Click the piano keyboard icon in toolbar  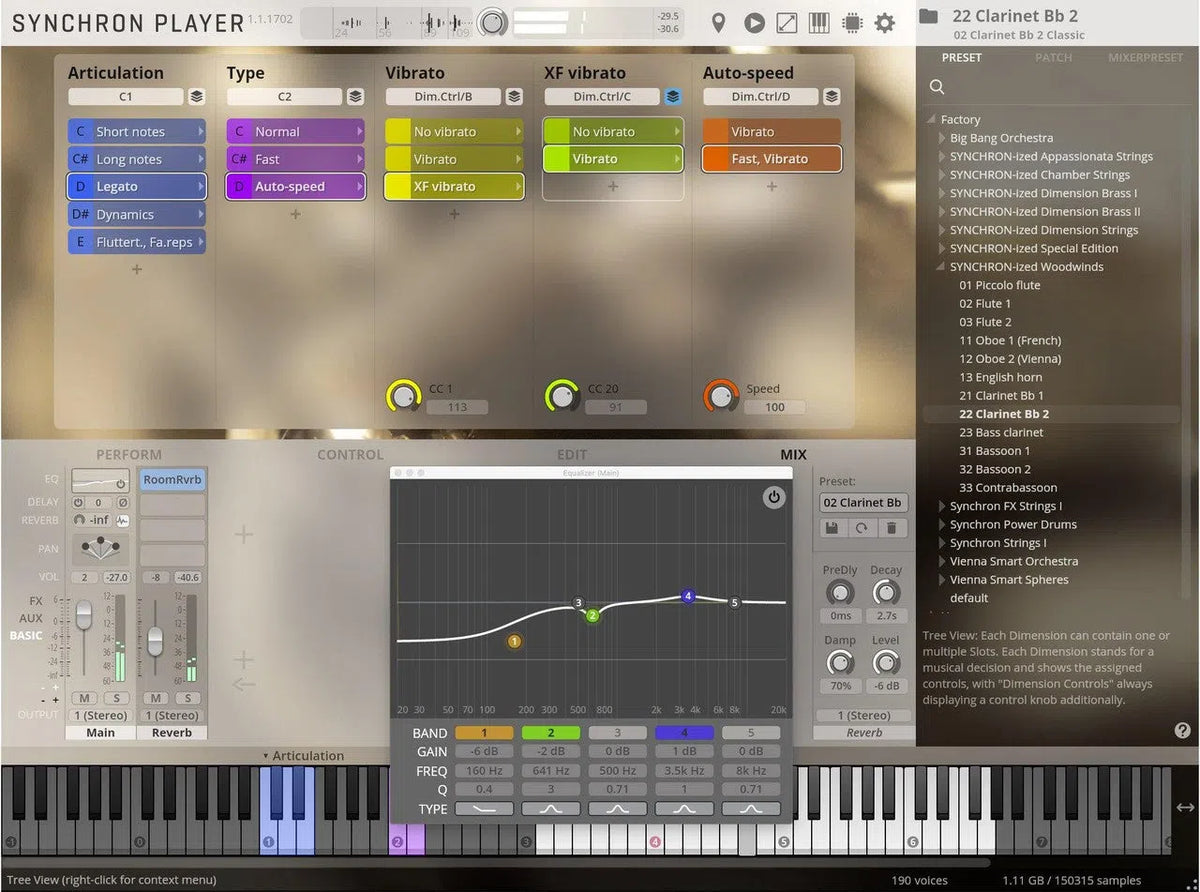819,23
